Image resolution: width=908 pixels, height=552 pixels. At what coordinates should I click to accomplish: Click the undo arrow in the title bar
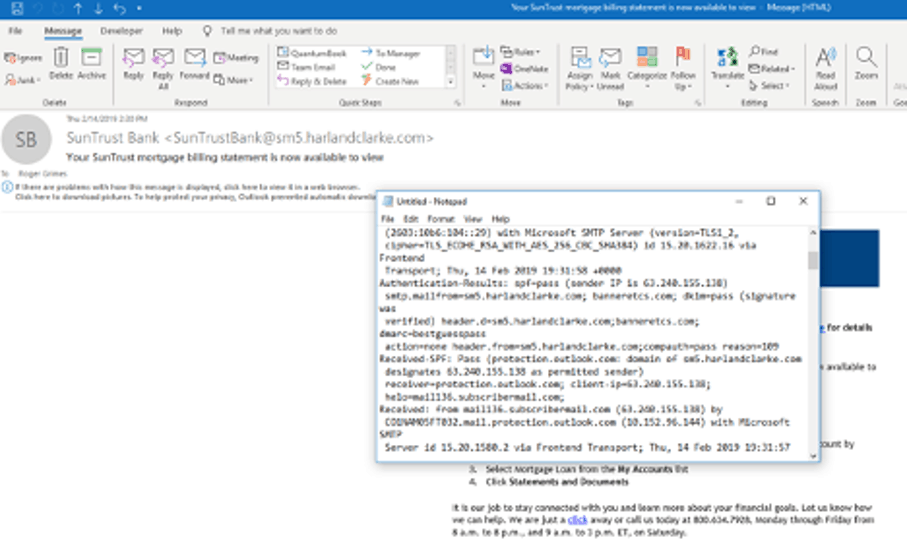click(119, 8)
